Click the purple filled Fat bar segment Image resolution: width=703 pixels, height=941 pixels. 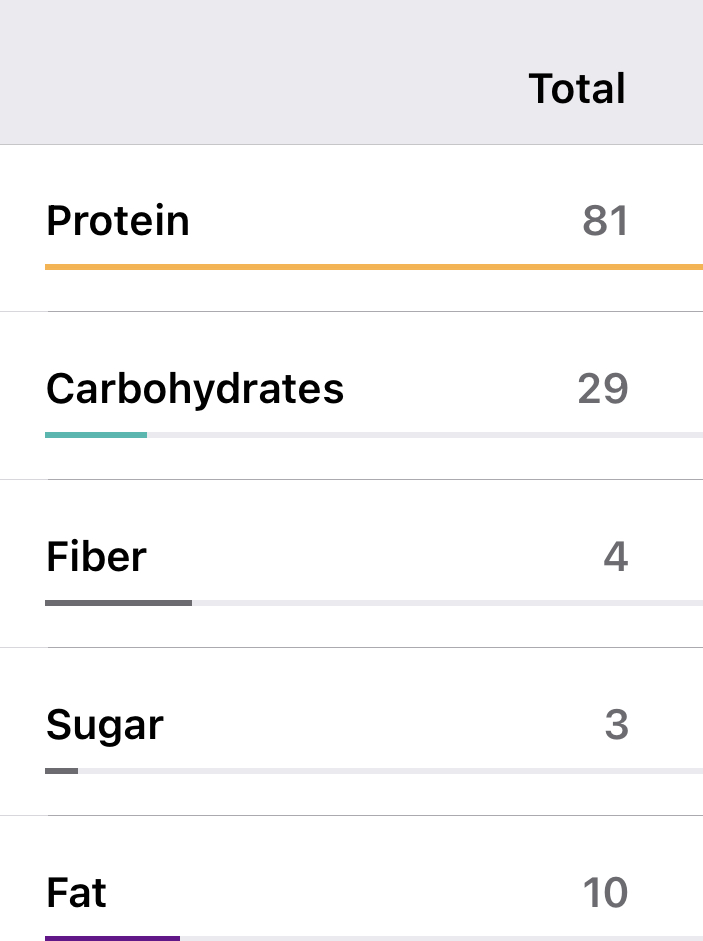point(112,938)
